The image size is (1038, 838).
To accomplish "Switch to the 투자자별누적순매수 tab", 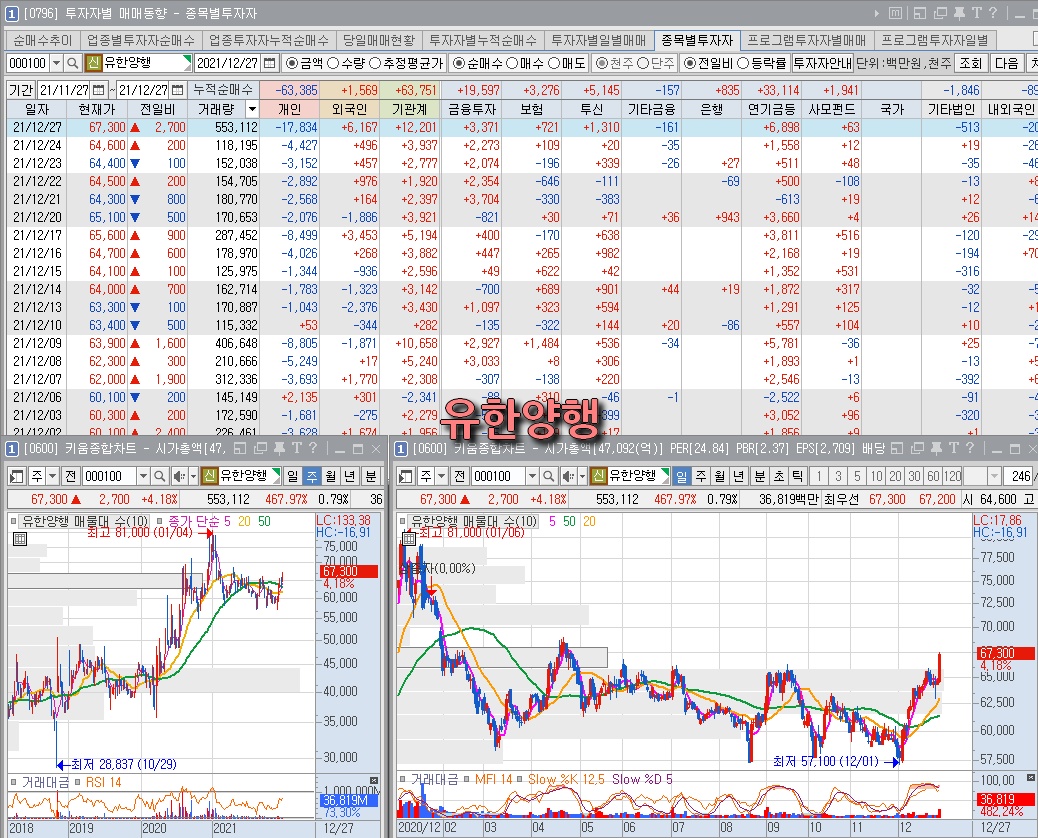I will [483, 40].
